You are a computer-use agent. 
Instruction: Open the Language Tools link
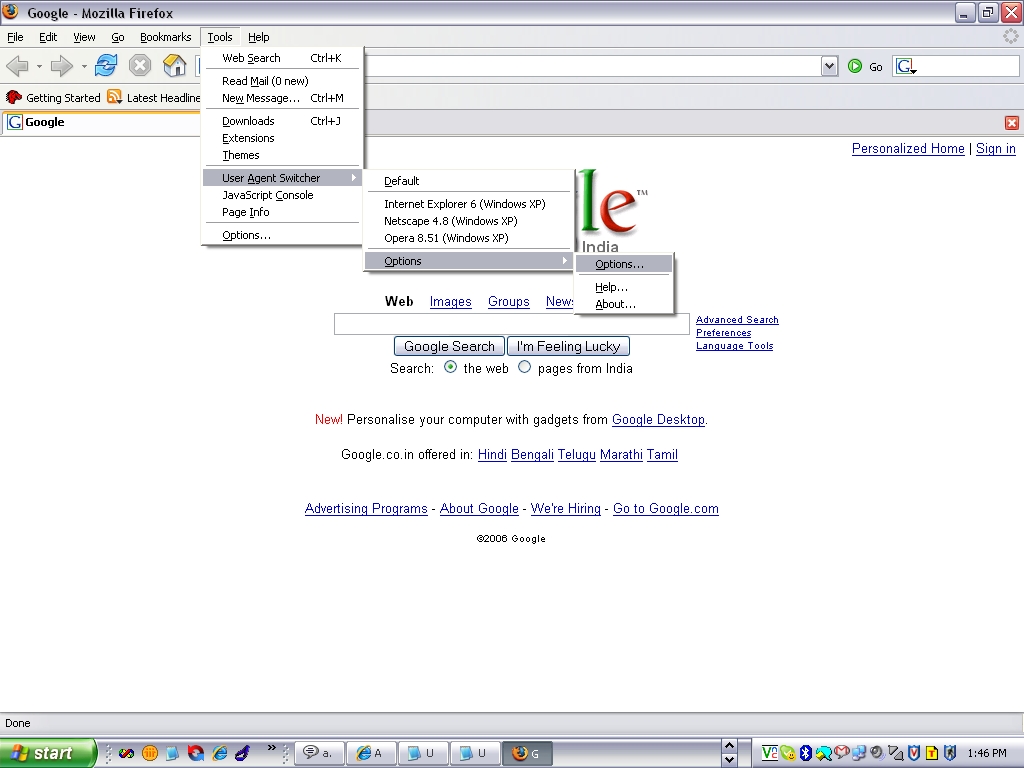[734, 345]
